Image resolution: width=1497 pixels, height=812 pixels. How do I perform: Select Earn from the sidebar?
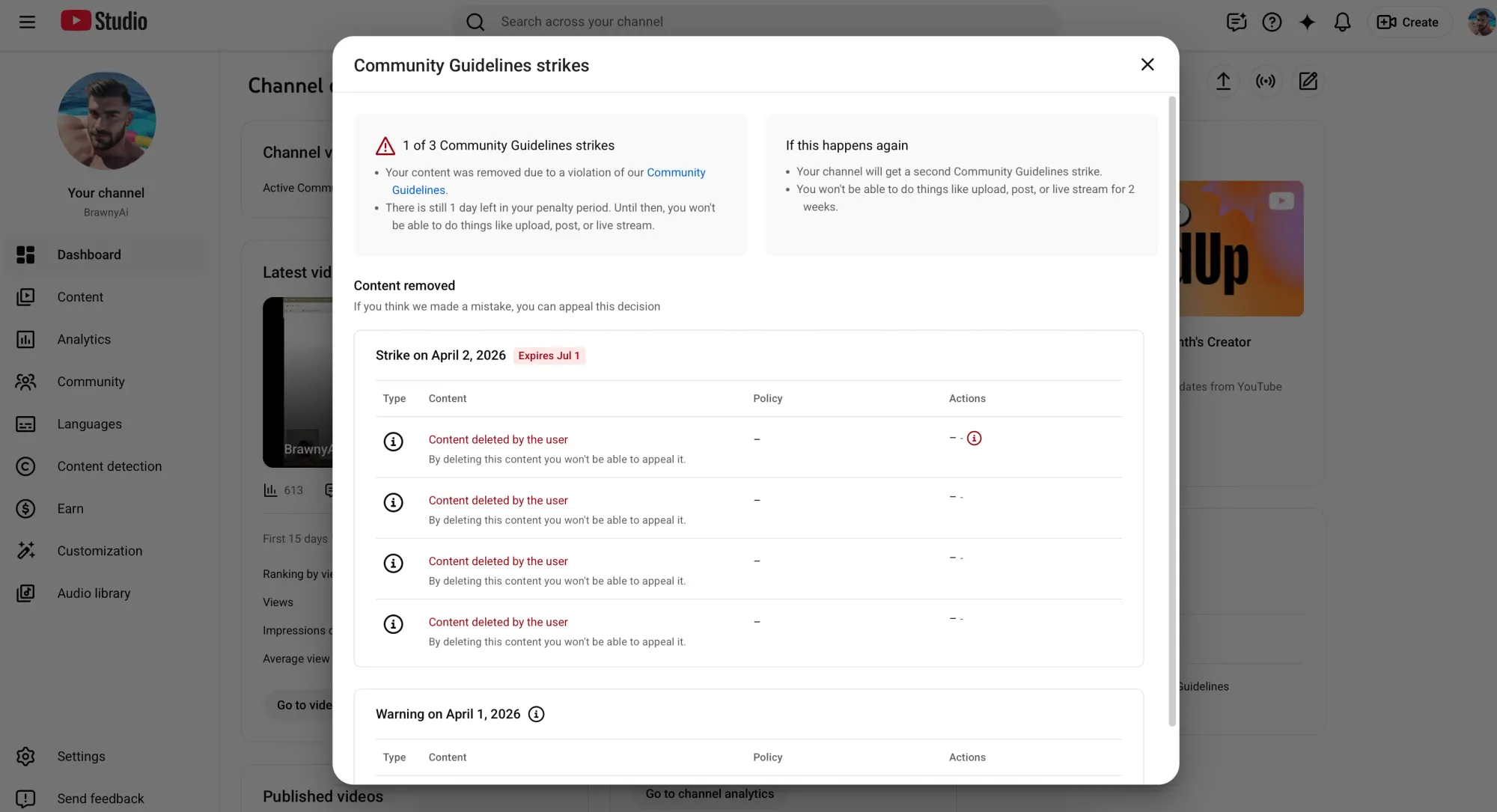(x=70, y=508)
